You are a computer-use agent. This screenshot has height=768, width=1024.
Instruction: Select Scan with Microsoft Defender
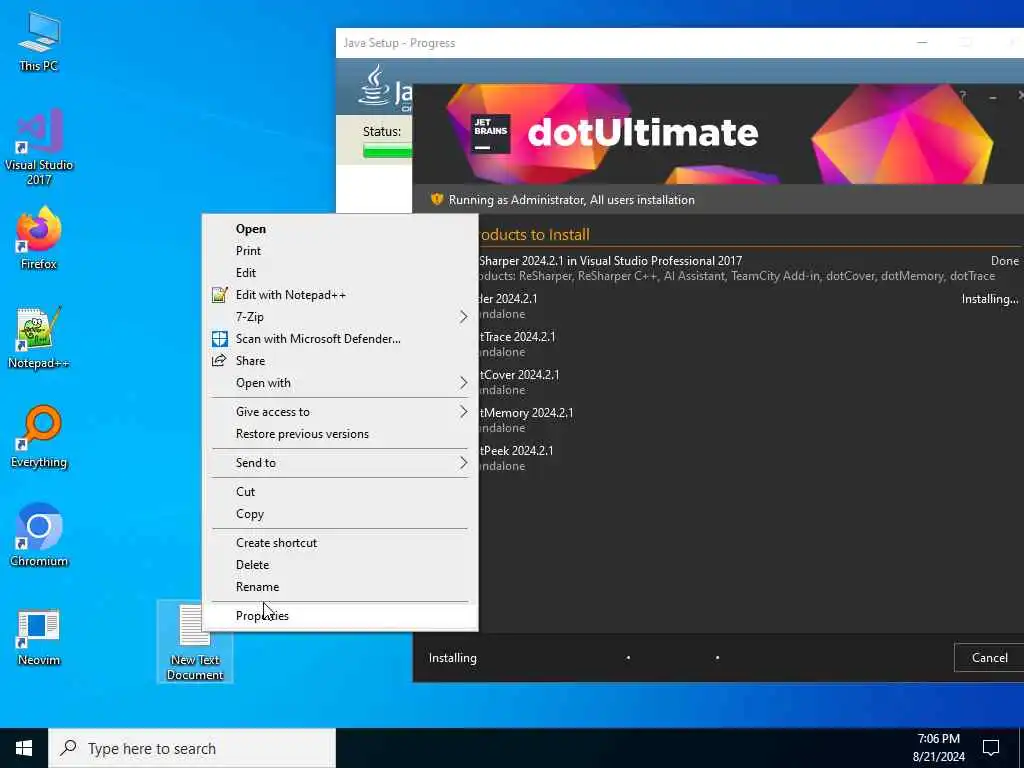(340, 339)
